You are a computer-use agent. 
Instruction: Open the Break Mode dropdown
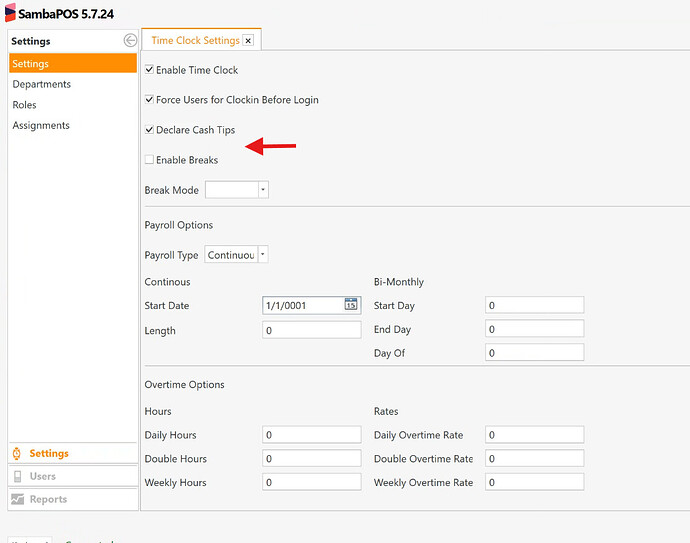tap(263, 190)
